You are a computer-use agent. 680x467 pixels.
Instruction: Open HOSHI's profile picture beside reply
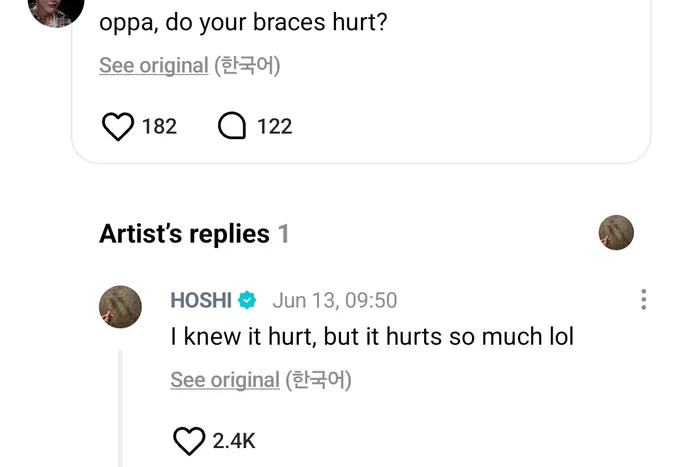tap(121, 307)
